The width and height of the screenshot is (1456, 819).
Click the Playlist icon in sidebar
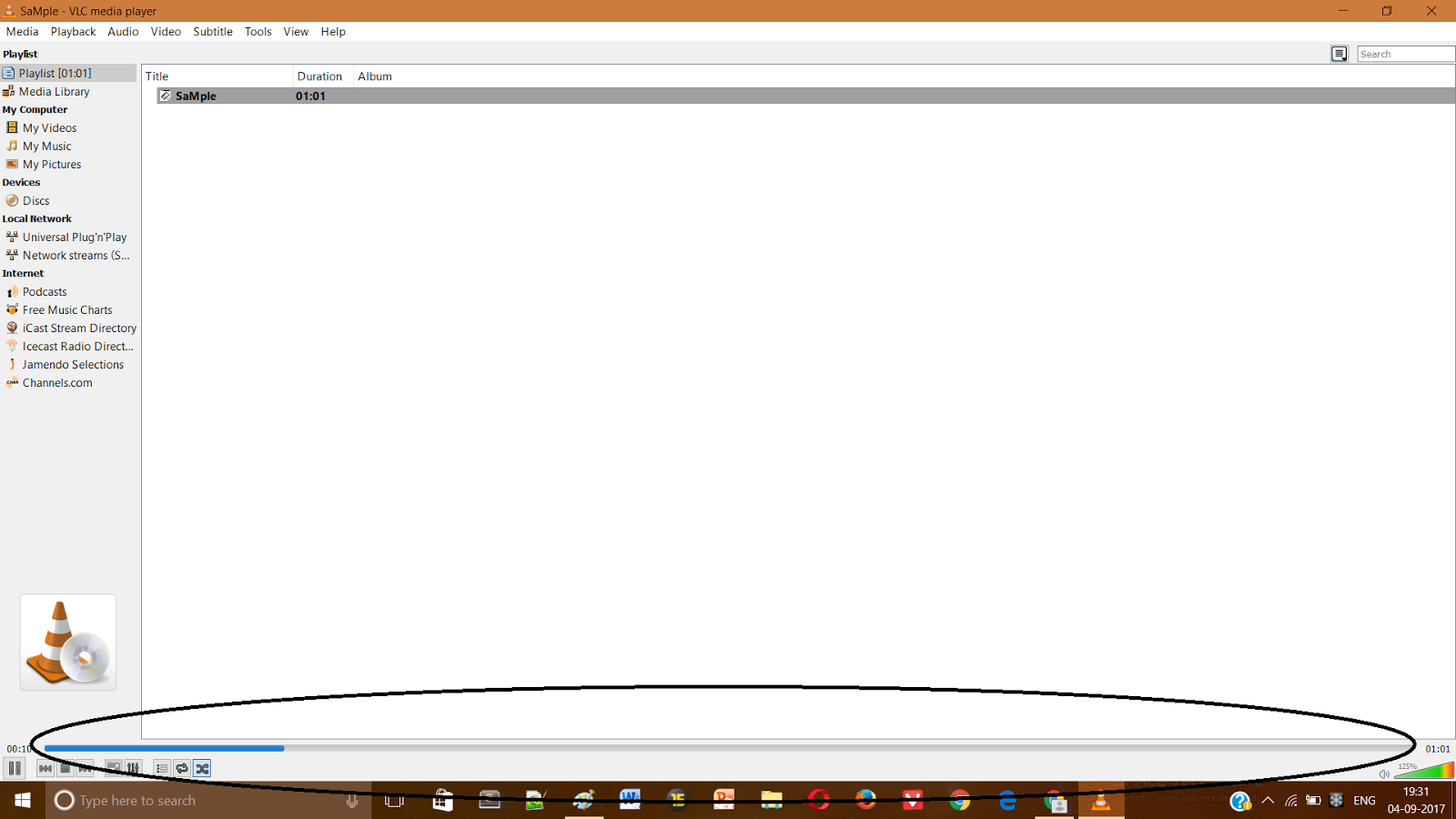pyautogui.click(x=8, y=73)
